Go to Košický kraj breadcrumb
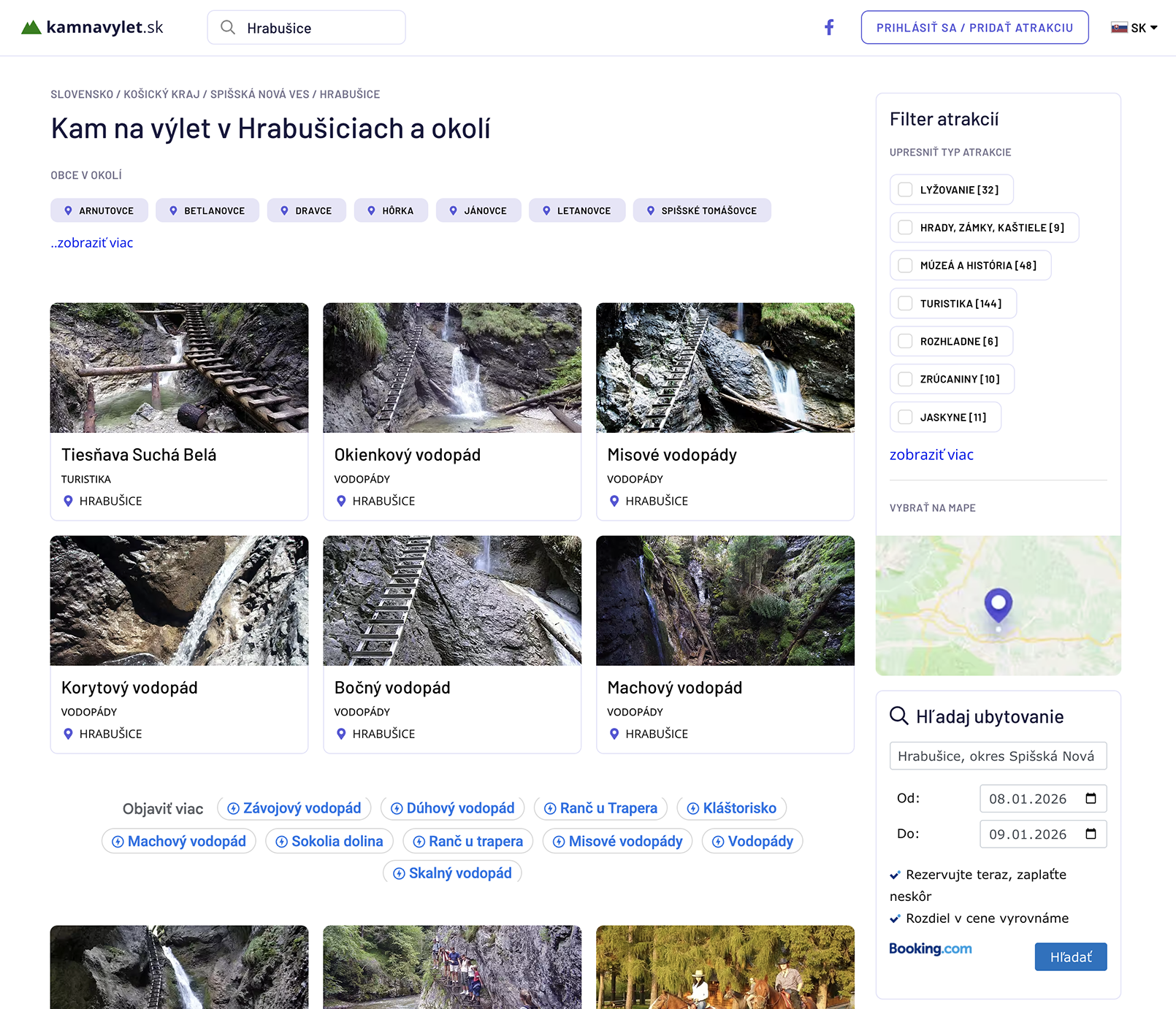This screenshot has height=1009, width=1176. pyautogui.click(x=161, y=94)
